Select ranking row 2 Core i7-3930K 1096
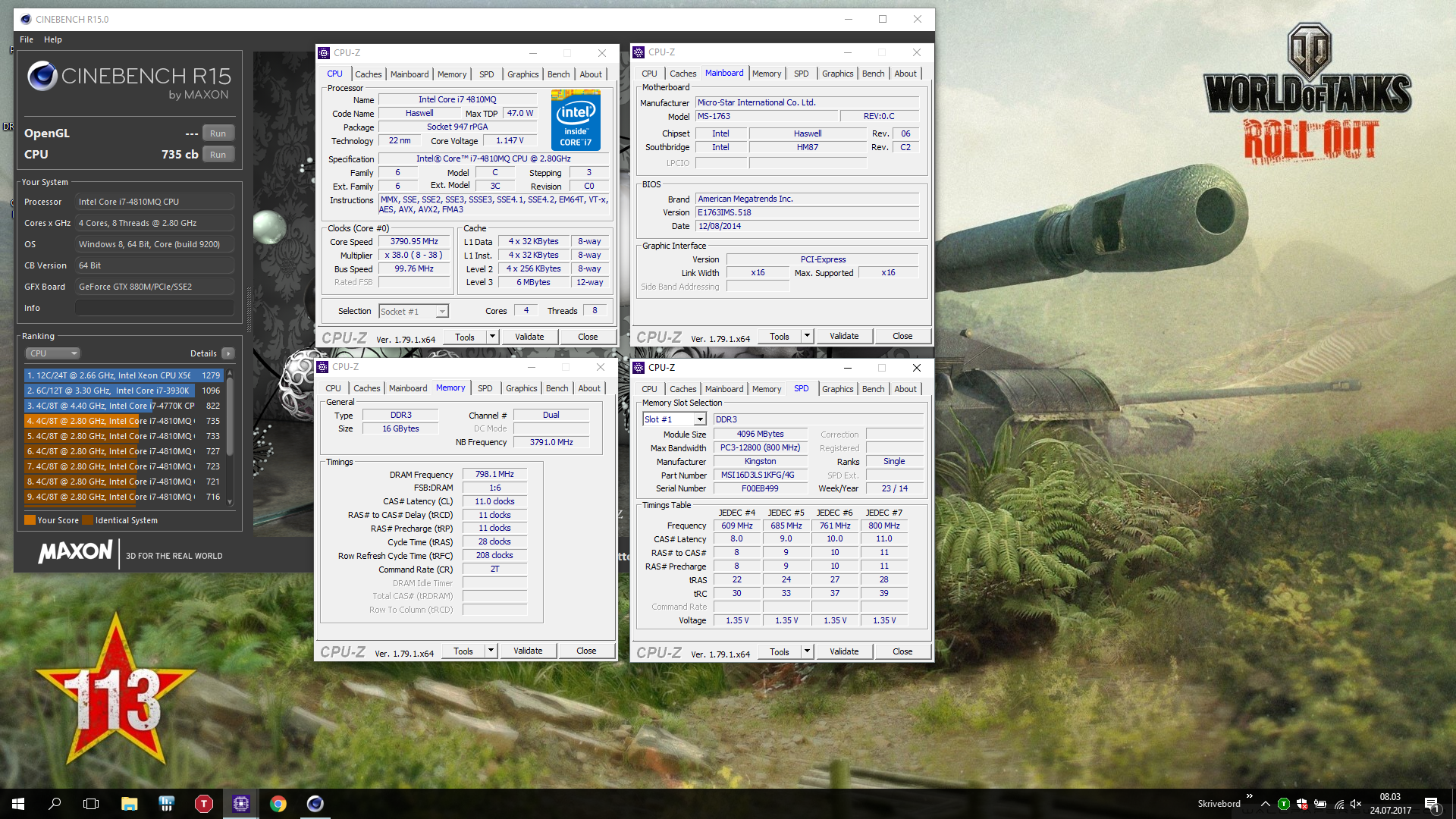The width and height of the screenshot is (1456, 819). coord(124,391)
